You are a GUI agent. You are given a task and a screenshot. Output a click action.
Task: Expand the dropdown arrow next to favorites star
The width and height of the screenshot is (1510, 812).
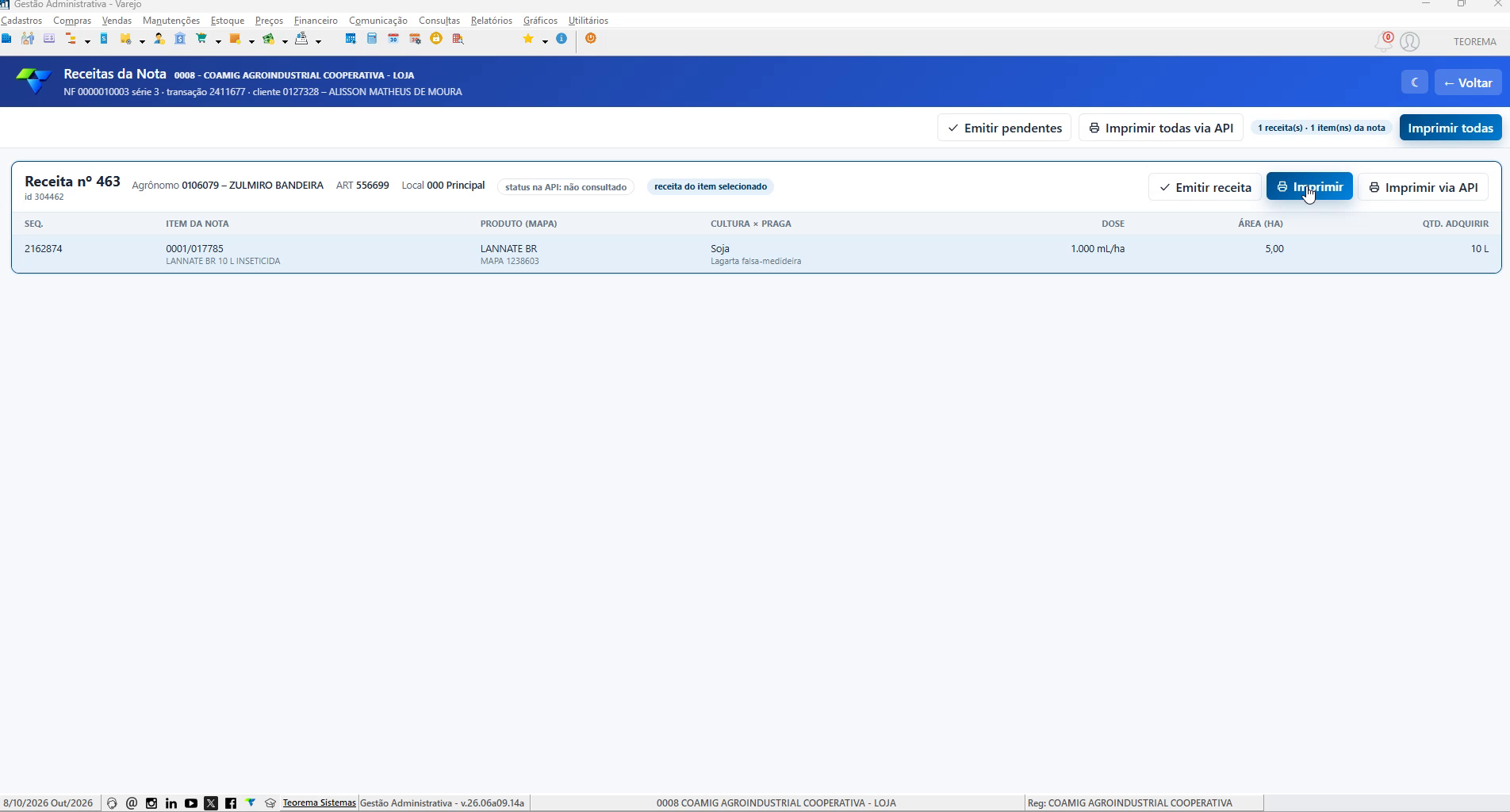pyautogui.click(x=545, y=41)
